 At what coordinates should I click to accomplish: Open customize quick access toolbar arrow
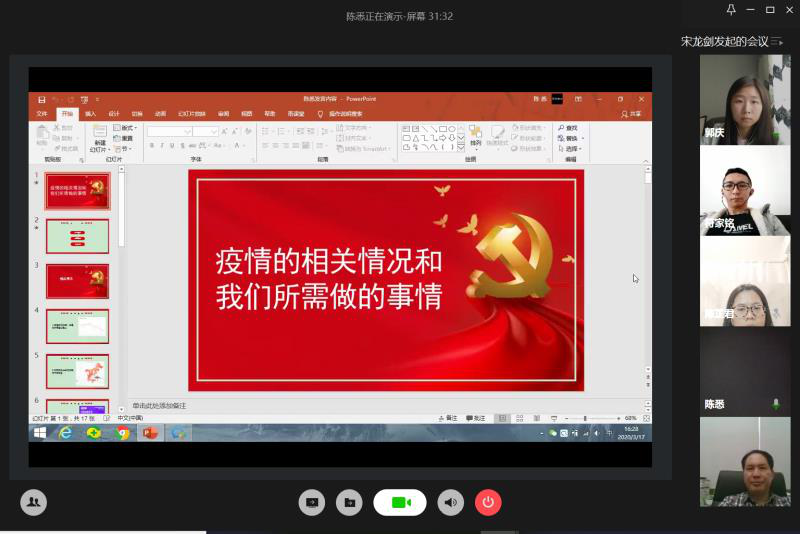(97, 99)
